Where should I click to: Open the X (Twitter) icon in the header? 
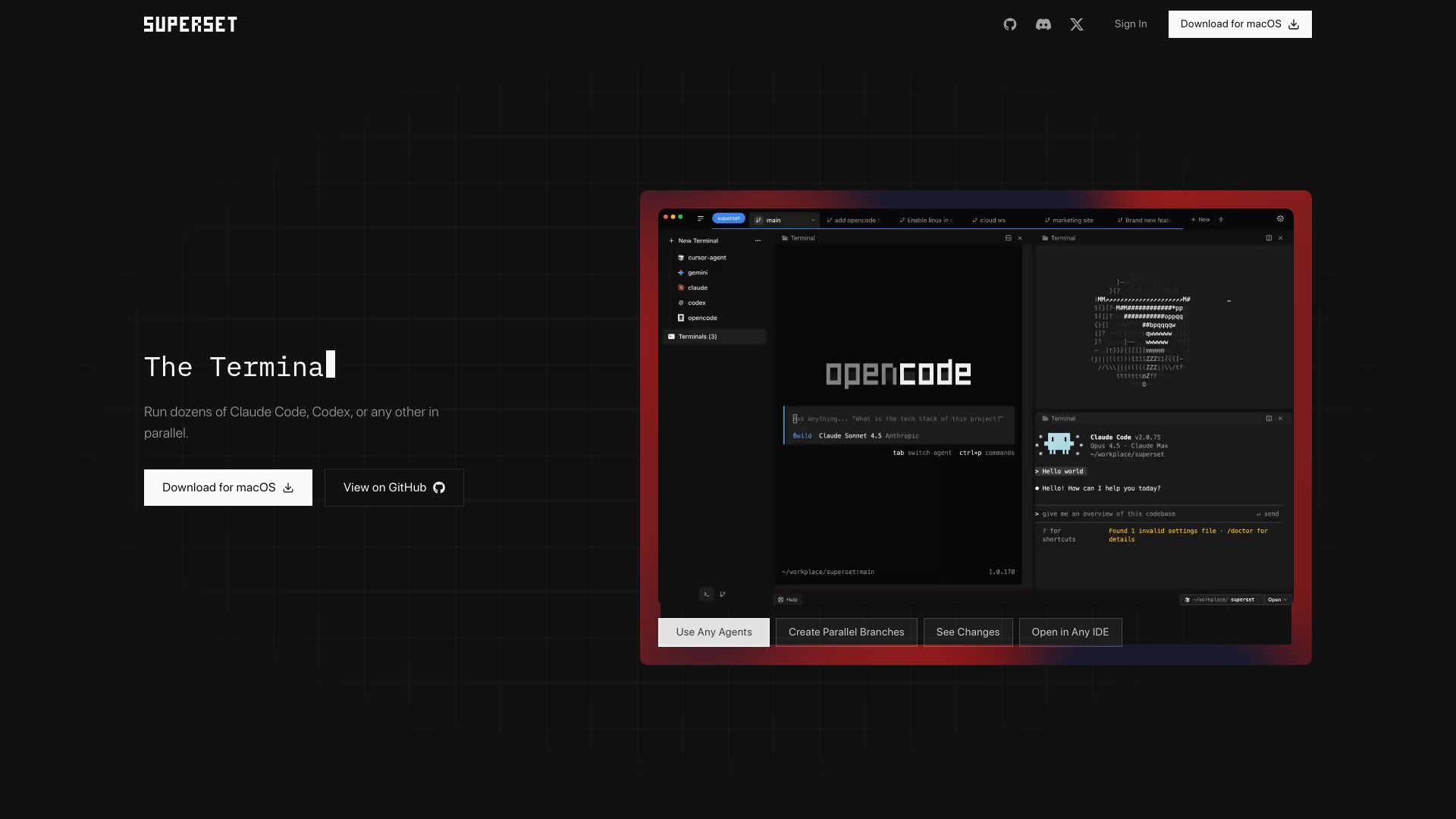coord(1076,24)
